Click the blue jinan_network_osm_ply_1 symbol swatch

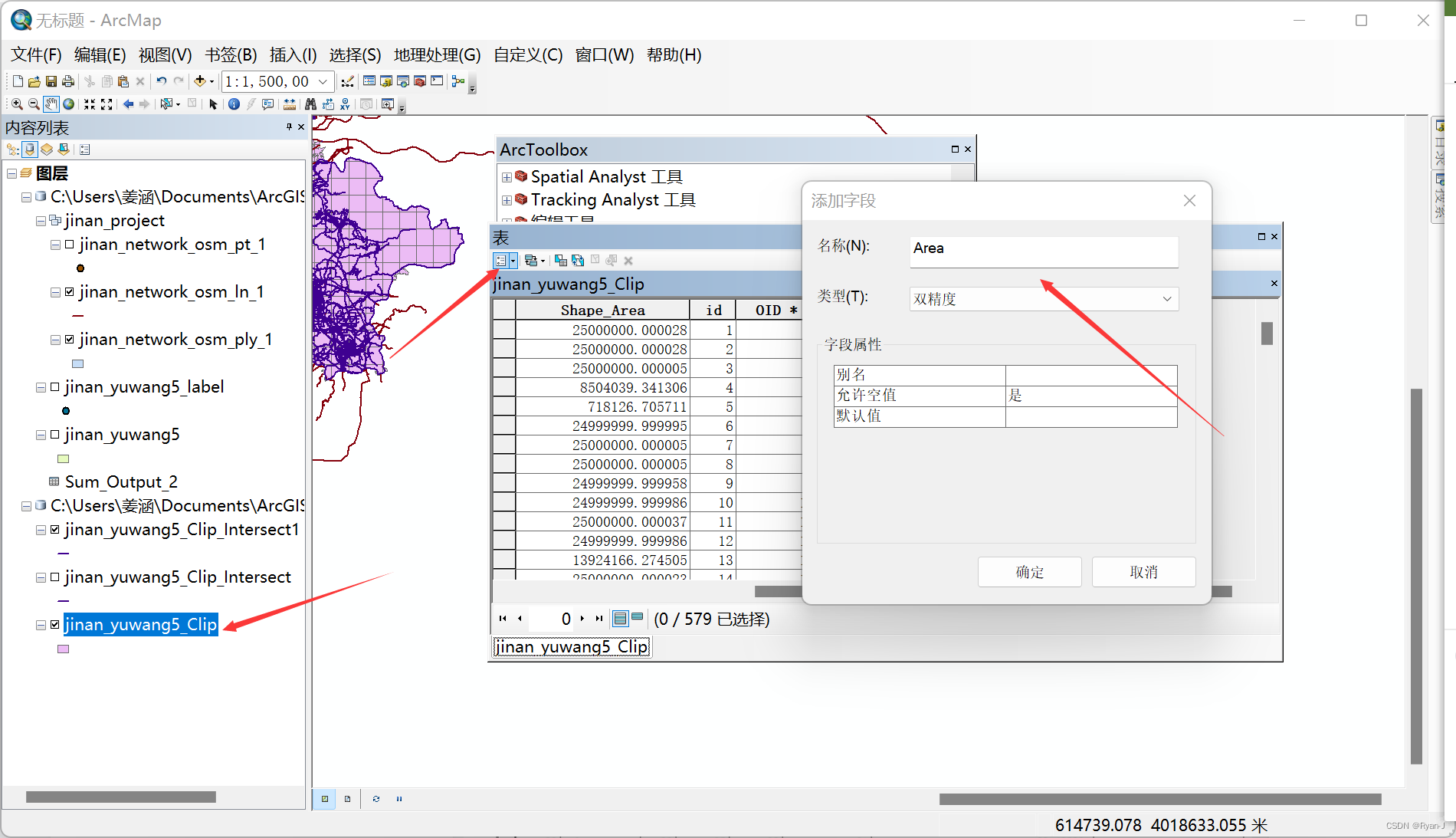[x=77, y=363]
